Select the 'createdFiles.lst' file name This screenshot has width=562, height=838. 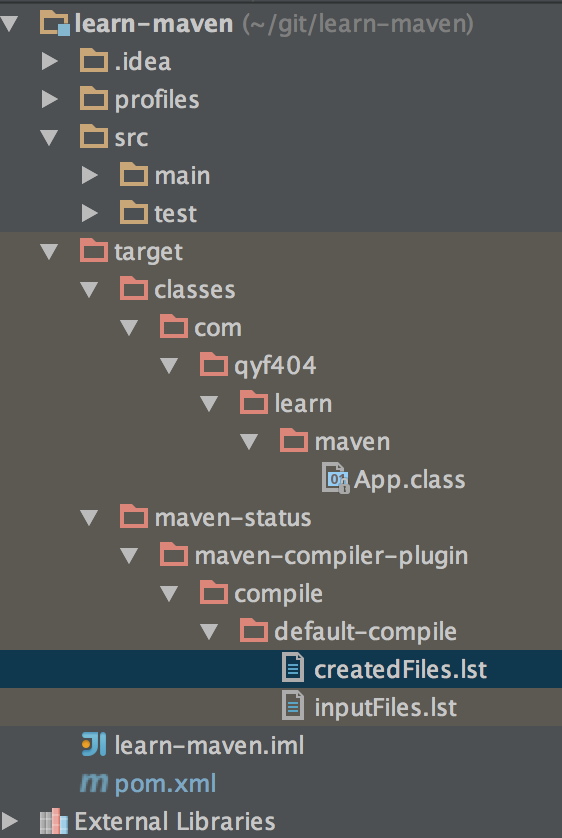coord(400,670)
